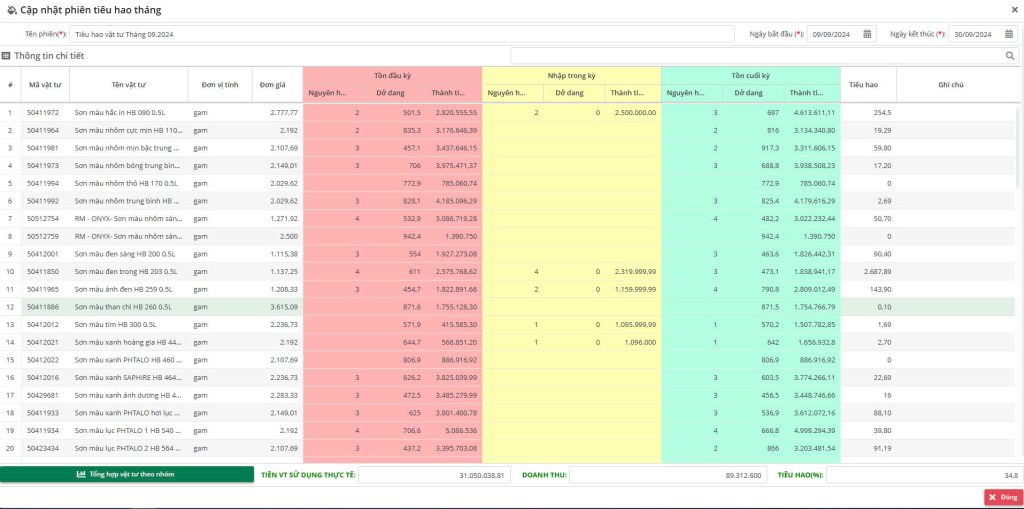Select row Sơn màu đen sáng HB 200 0.5L
The height and width of the screenshot is (509, 1024).
(x=509, y=254)
